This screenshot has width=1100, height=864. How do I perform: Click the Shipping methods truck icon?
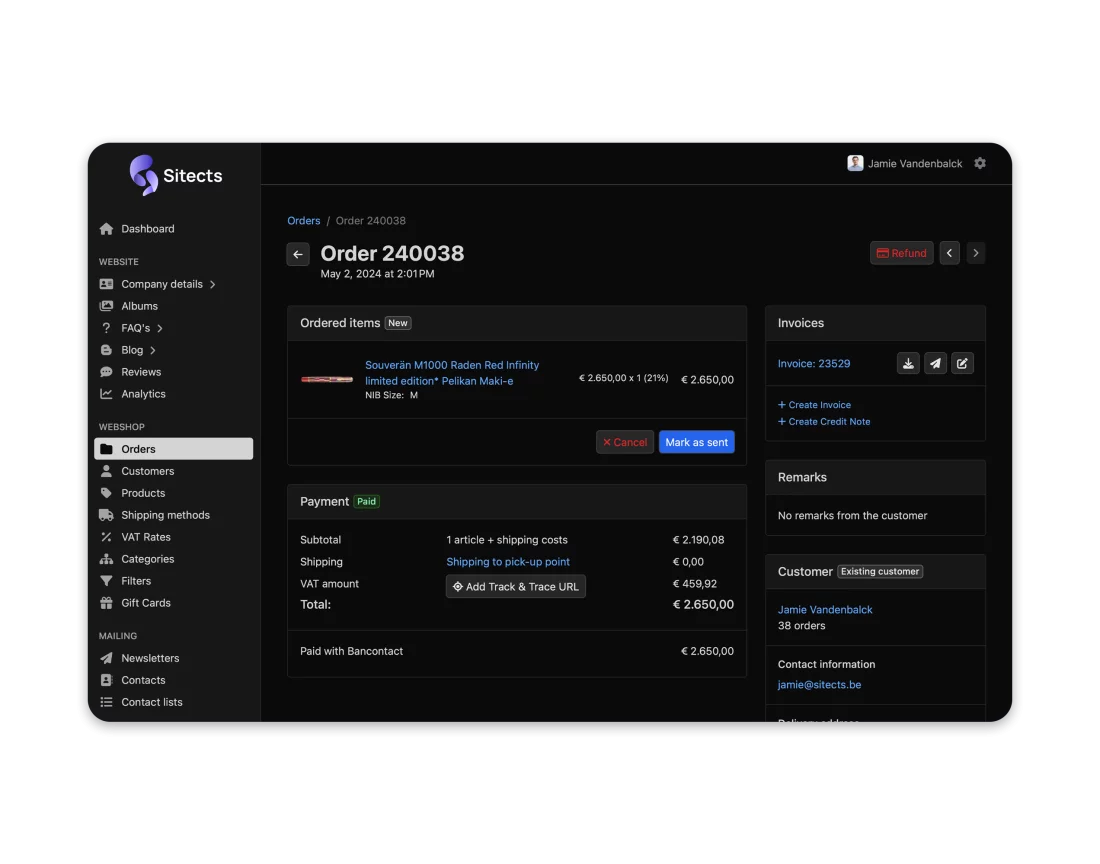click(x=106, y=515)
